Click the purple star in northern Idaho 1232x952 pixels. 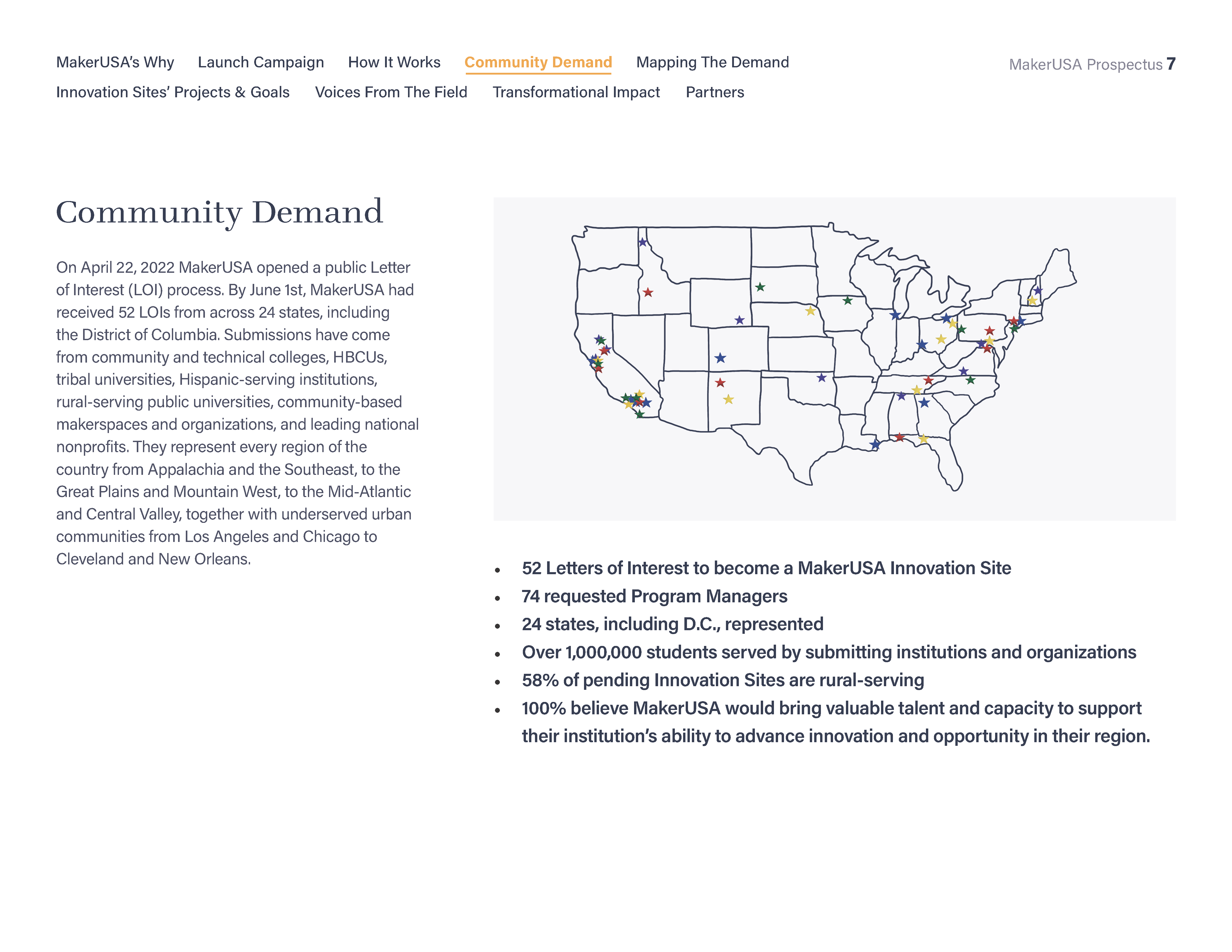[643, 243]
